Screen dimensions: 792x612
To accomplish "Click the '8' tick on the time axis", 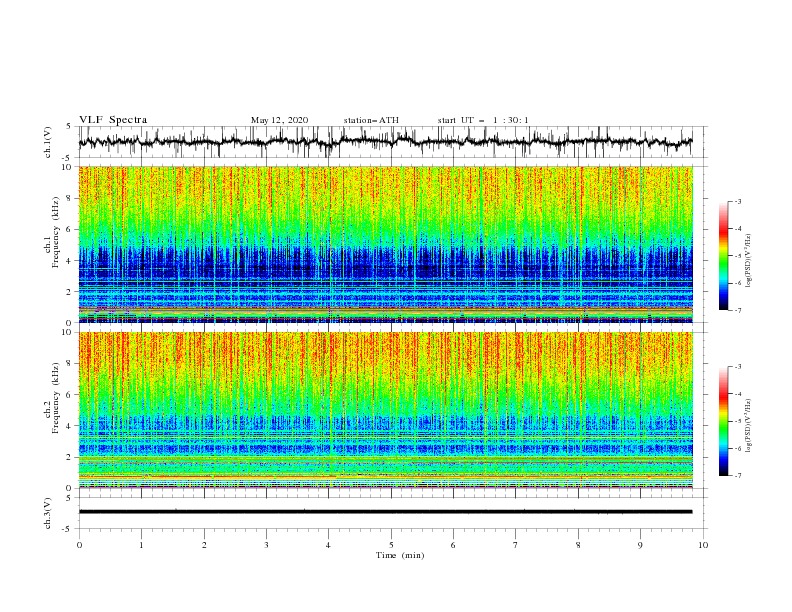I will 578,545.
